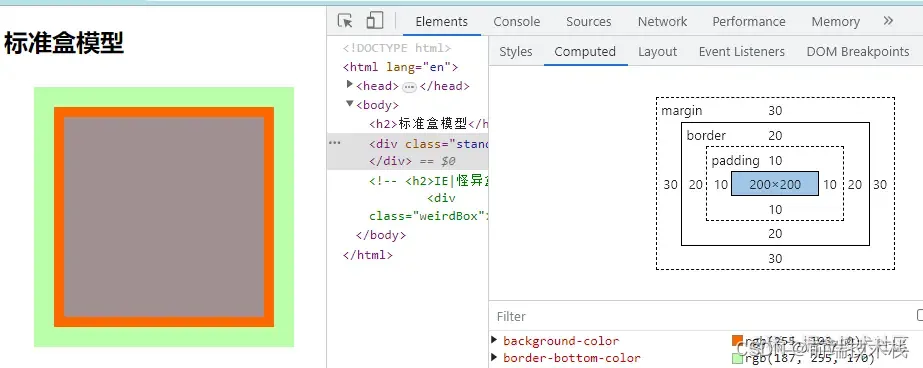
Task: Click the margin label in box model
Action: point(682,111)
